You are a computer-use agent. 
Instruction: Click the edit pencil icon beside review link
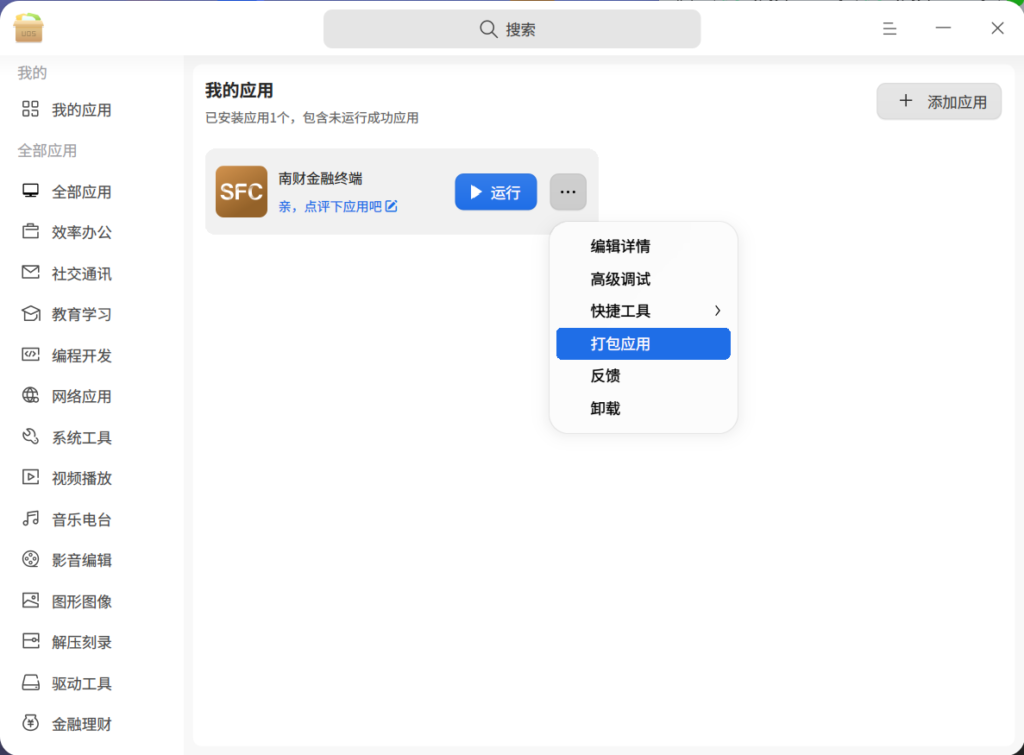392,207
